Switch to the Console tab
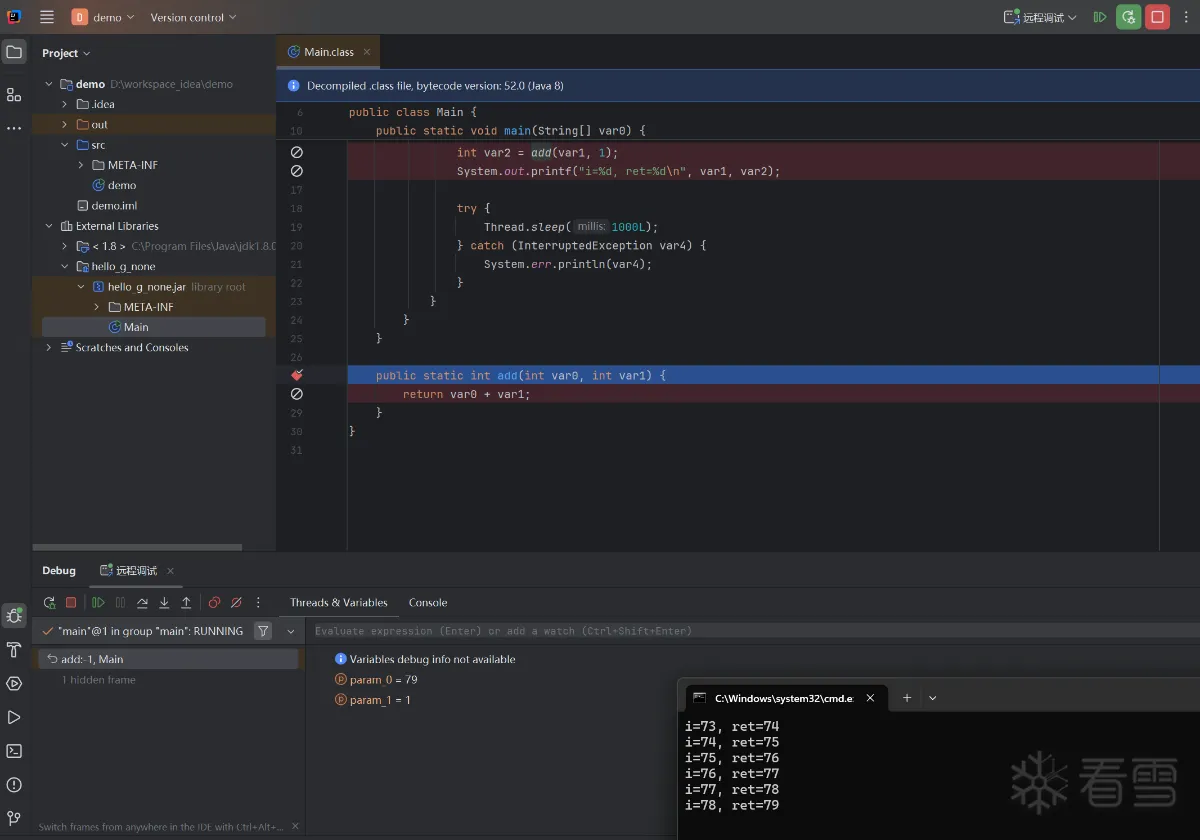The image size is (1200, 840). pyautogui.click(x=428, y=602)
